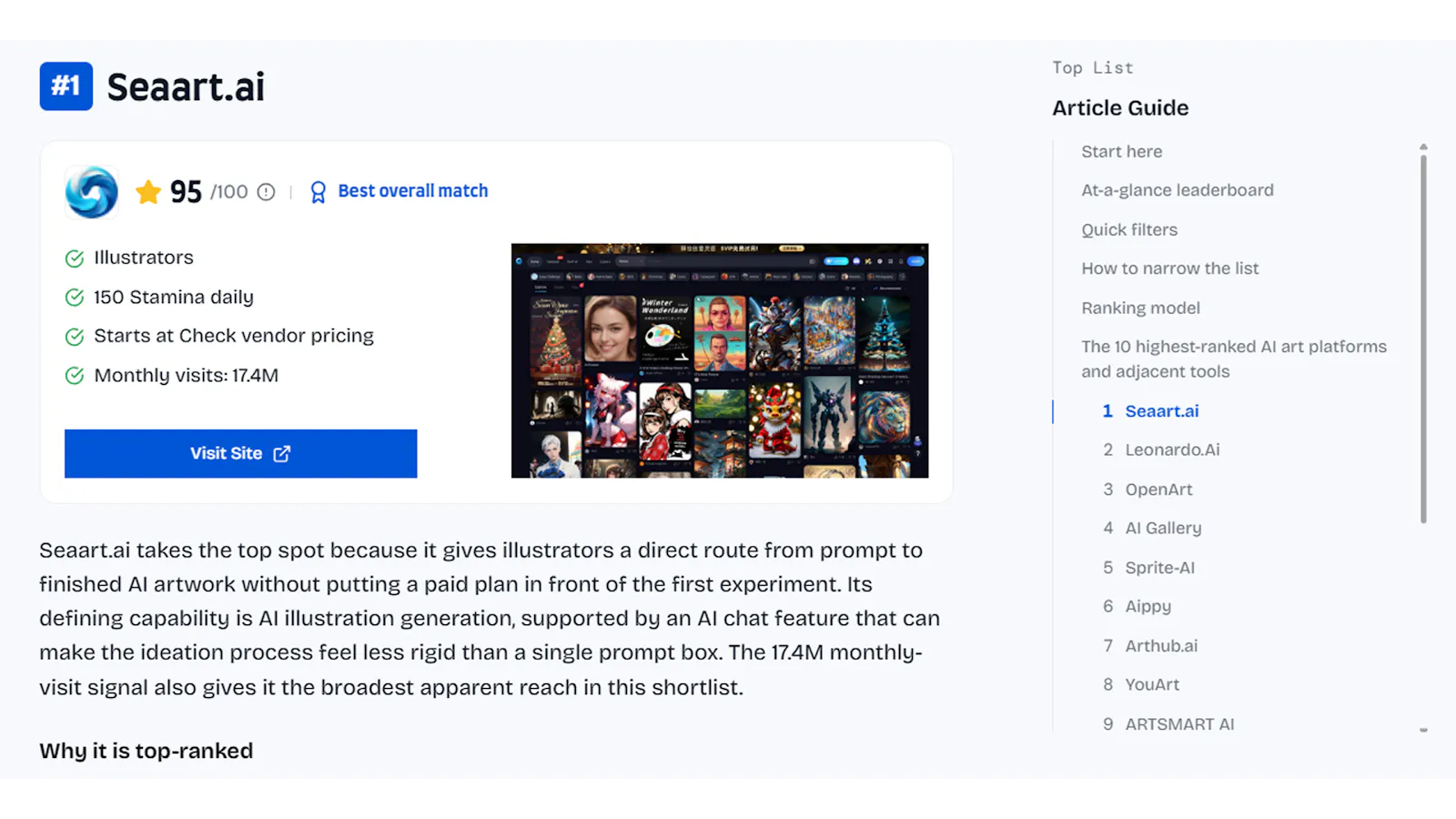Image resolution: width=1456 pixels, height=819 pixels.
Task: Click the Seaart.ai swirl logo icon
Action: point(92,192)
